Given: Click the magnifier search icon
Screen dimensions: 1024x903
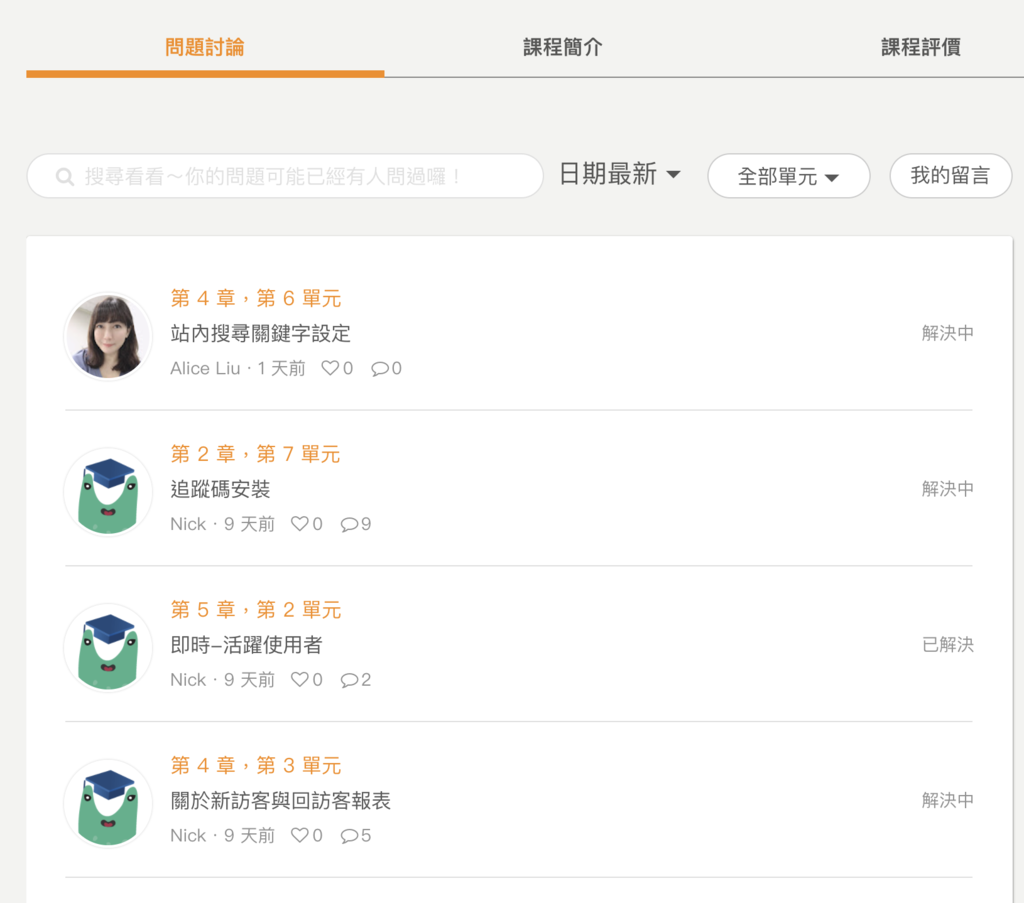Looking at the screenshot, I should (x=65, y=177).
